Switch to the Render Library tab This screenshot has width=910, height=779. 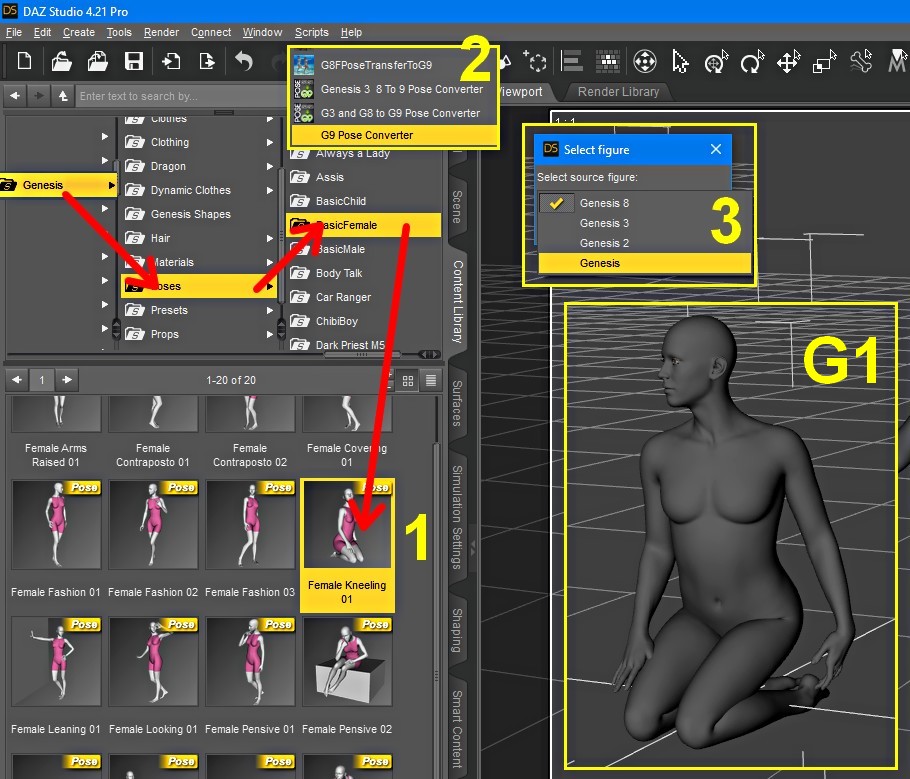[618, 92]
